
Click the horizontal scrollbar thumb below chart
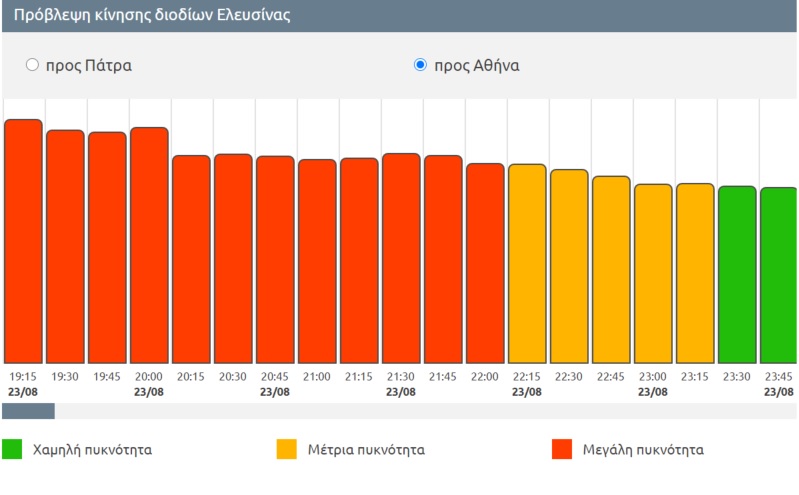pyautogui.click(x=28, y=411)
